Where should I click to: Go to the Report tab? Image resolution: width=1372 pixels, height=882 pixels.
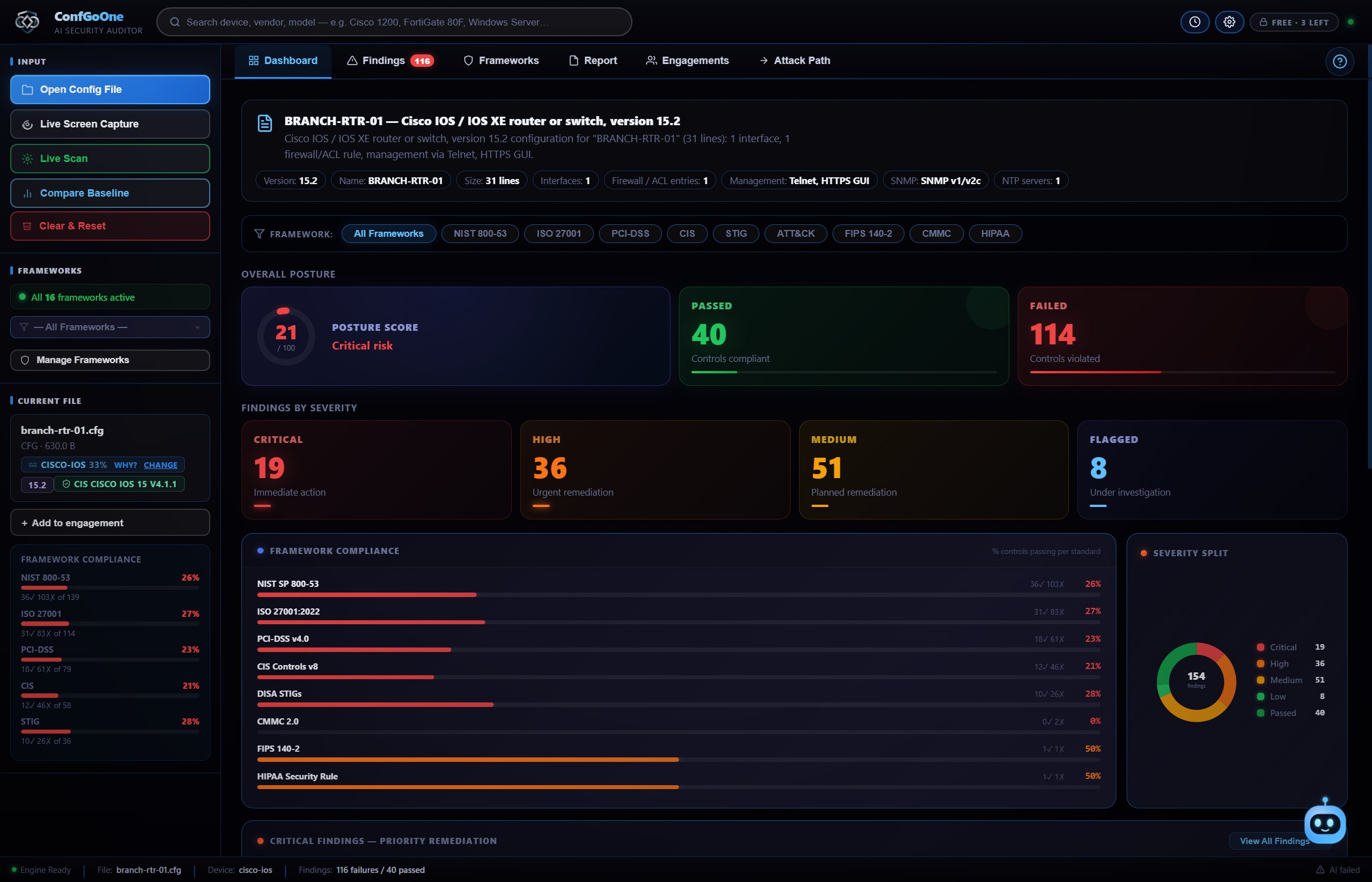[593, 61]
